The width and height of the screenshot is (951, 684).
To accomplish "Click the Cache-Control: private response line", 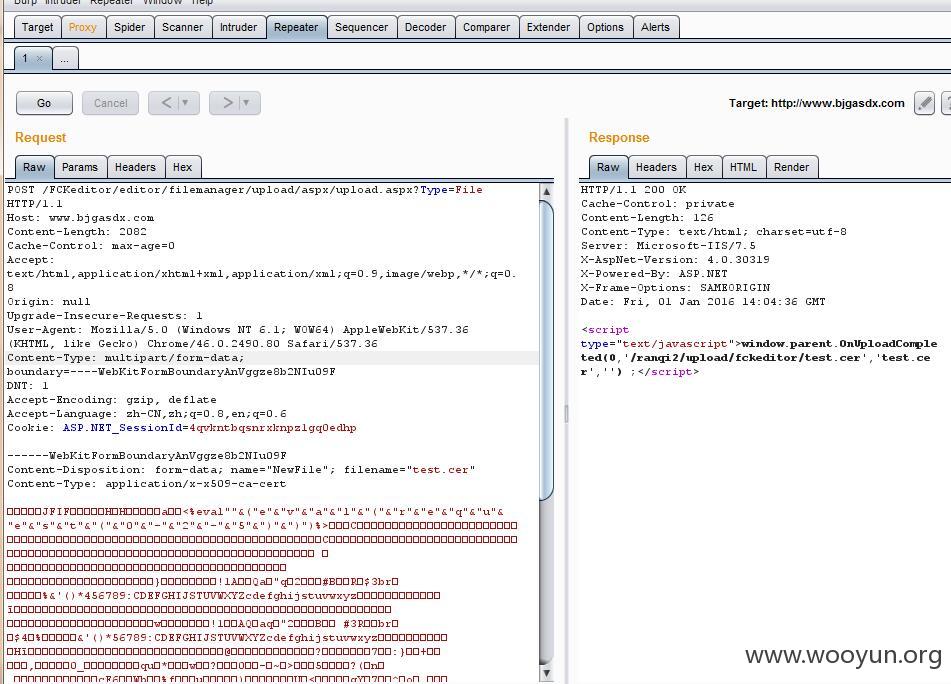I will (657, 204).
